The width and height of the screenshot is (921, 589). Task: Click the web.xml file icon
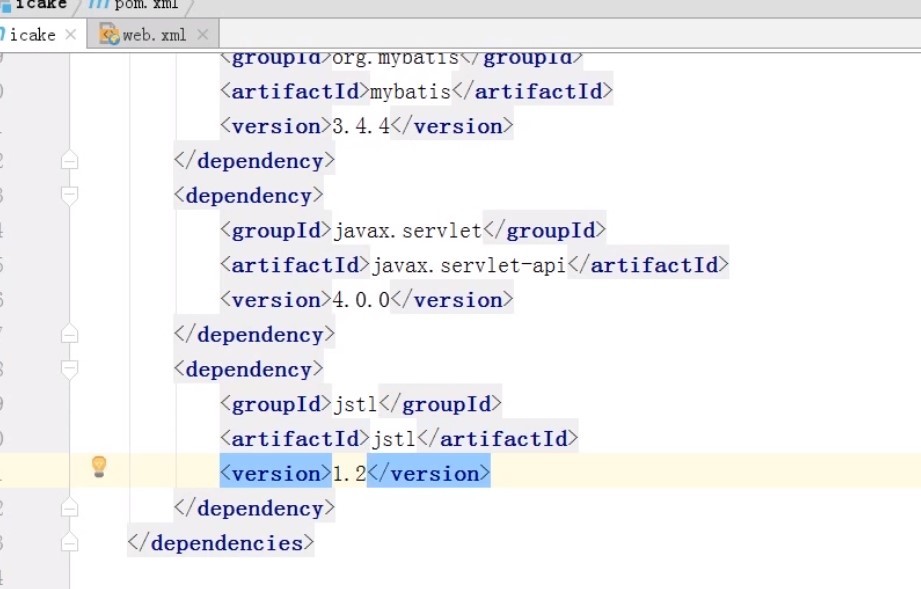click(109, 35)
